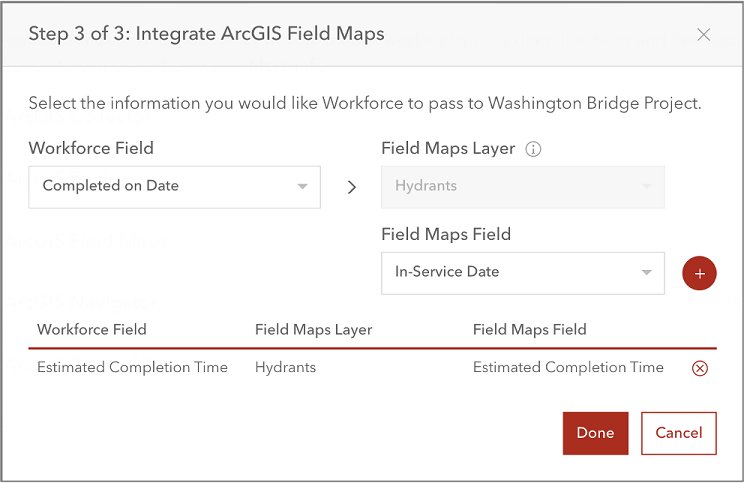Click the Done button

coord(595,433)
